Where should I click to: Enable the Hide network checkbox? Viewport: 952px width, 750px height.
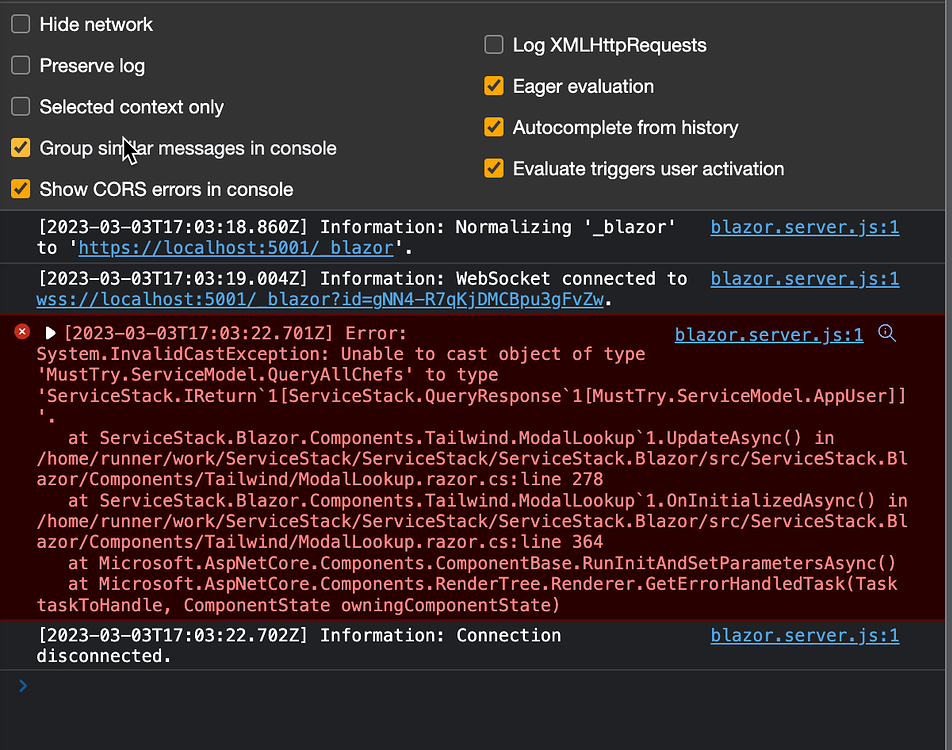21,24
